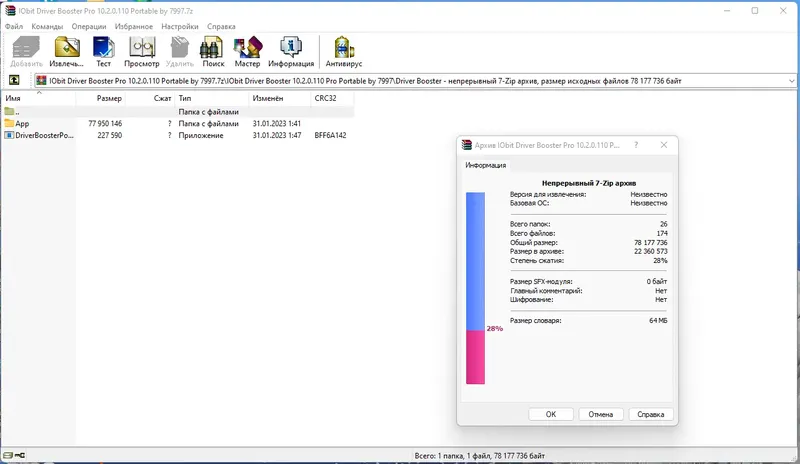The image size is (800, 464).
Task: Launch the Мастер wizard icon
Action: point(248,47)
